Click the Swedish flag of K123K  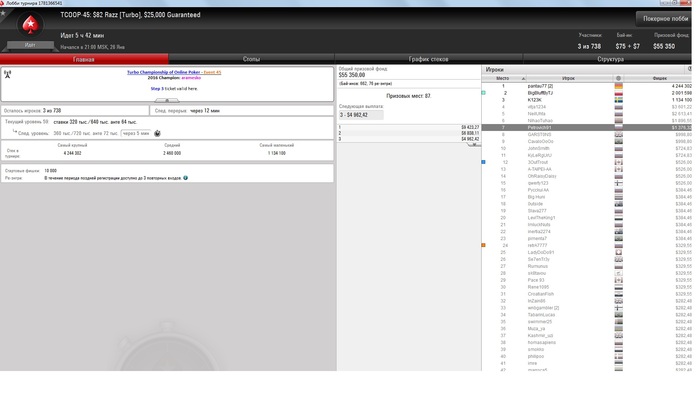(618, 100)
